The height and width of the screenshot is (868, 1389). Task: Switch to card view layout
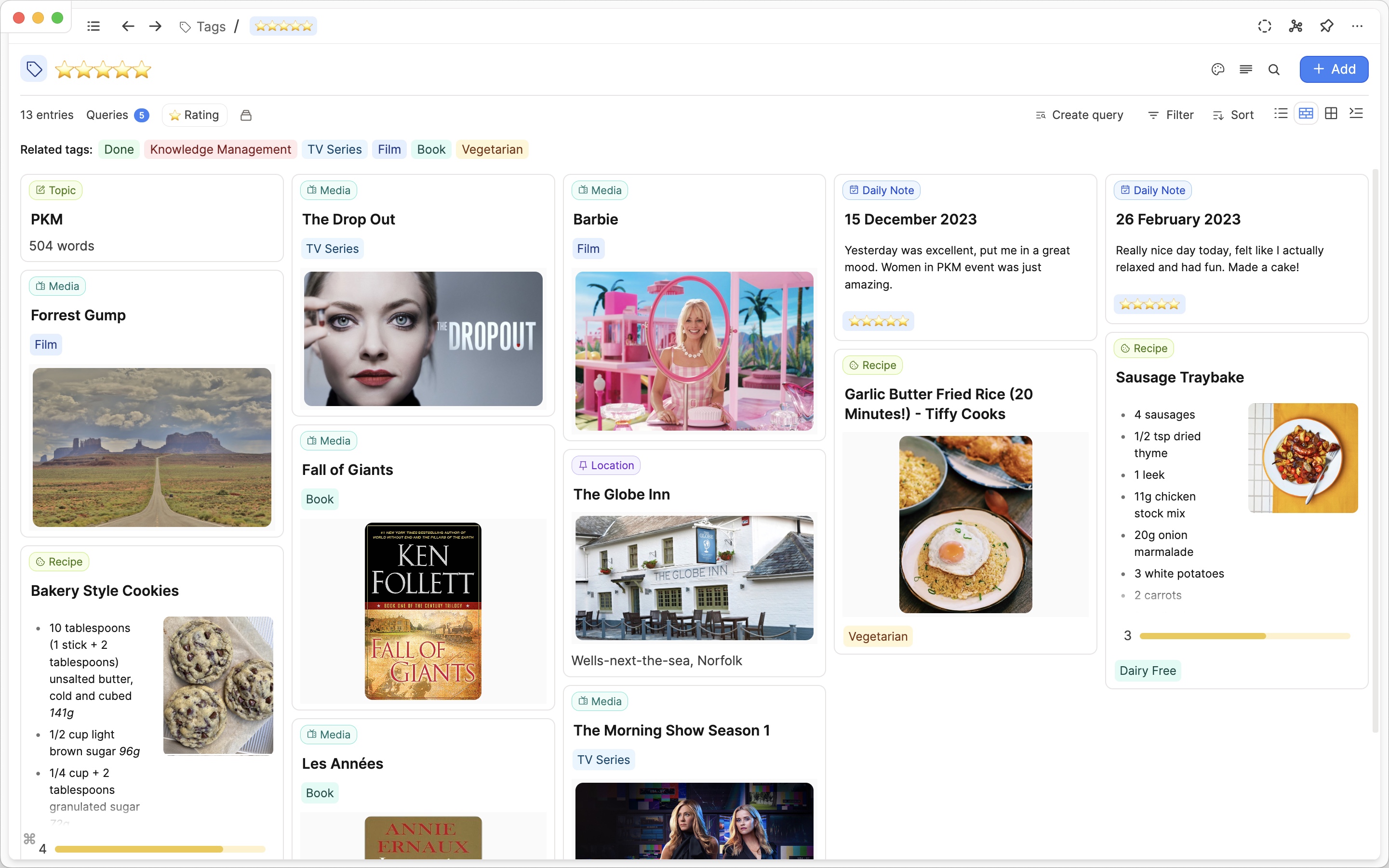tap(1306, 114)
